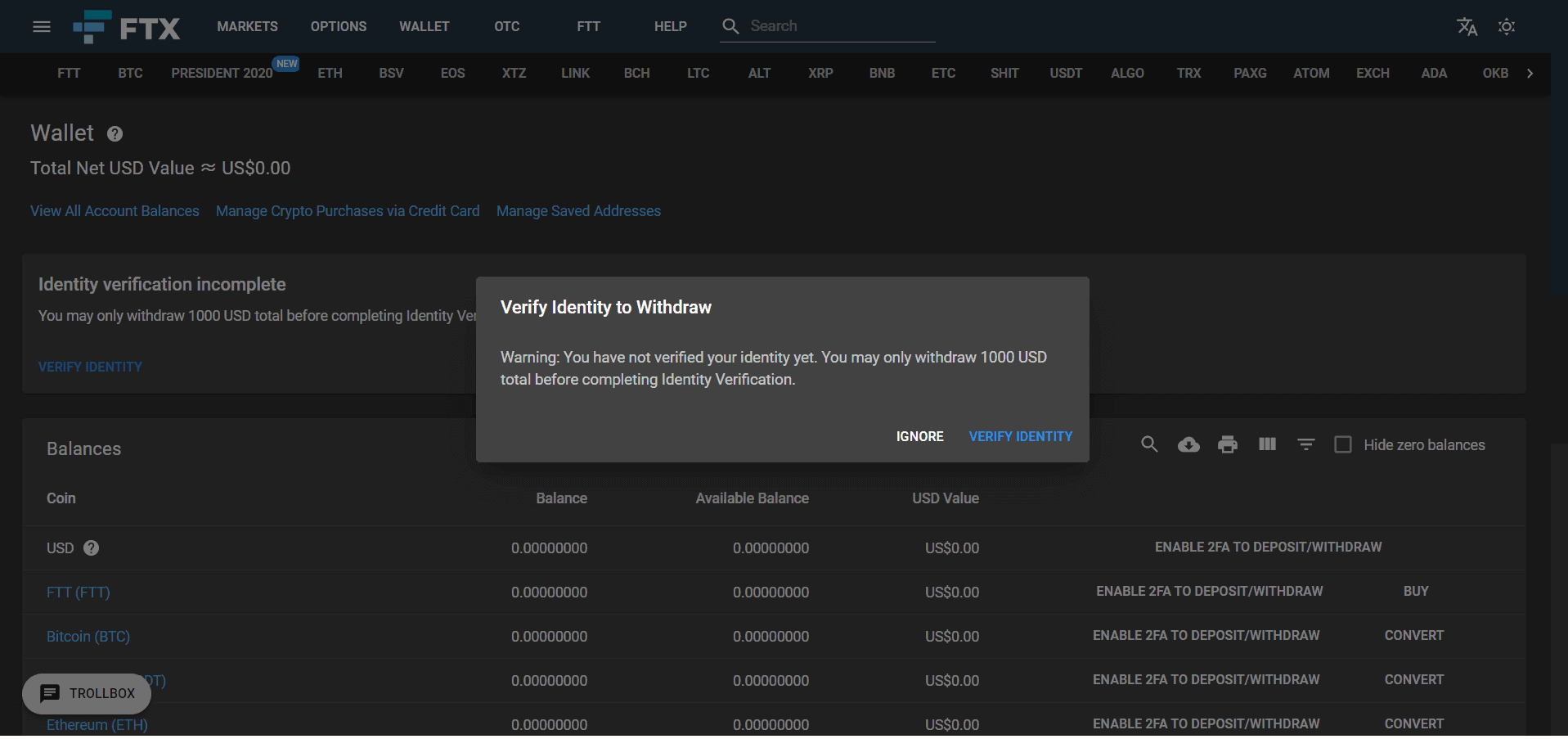Screen dimensions: 1568x739
Task: Open the hamburger menu icon
Action: tap(42, 27)
